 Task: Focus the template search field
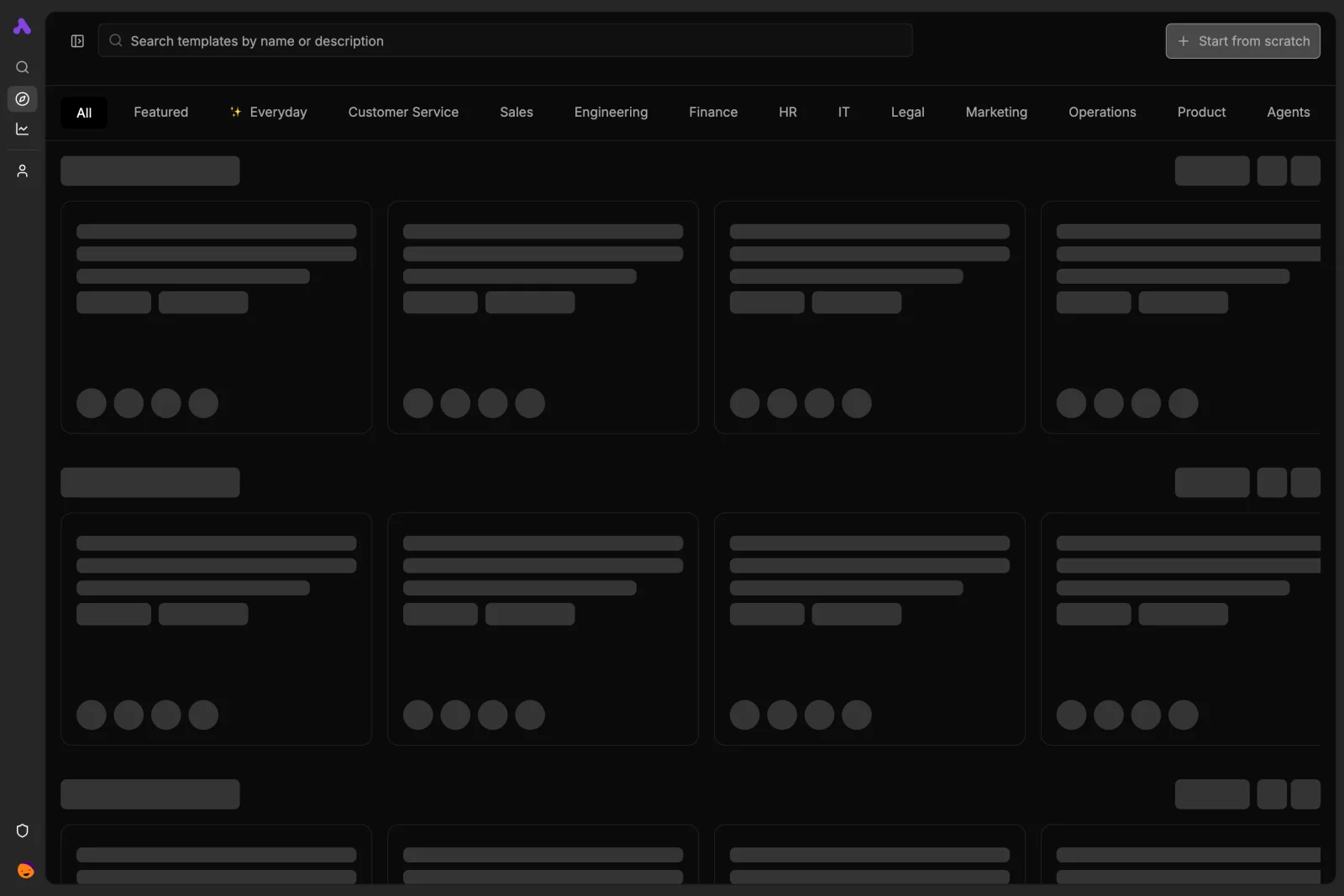click(505, 40)
